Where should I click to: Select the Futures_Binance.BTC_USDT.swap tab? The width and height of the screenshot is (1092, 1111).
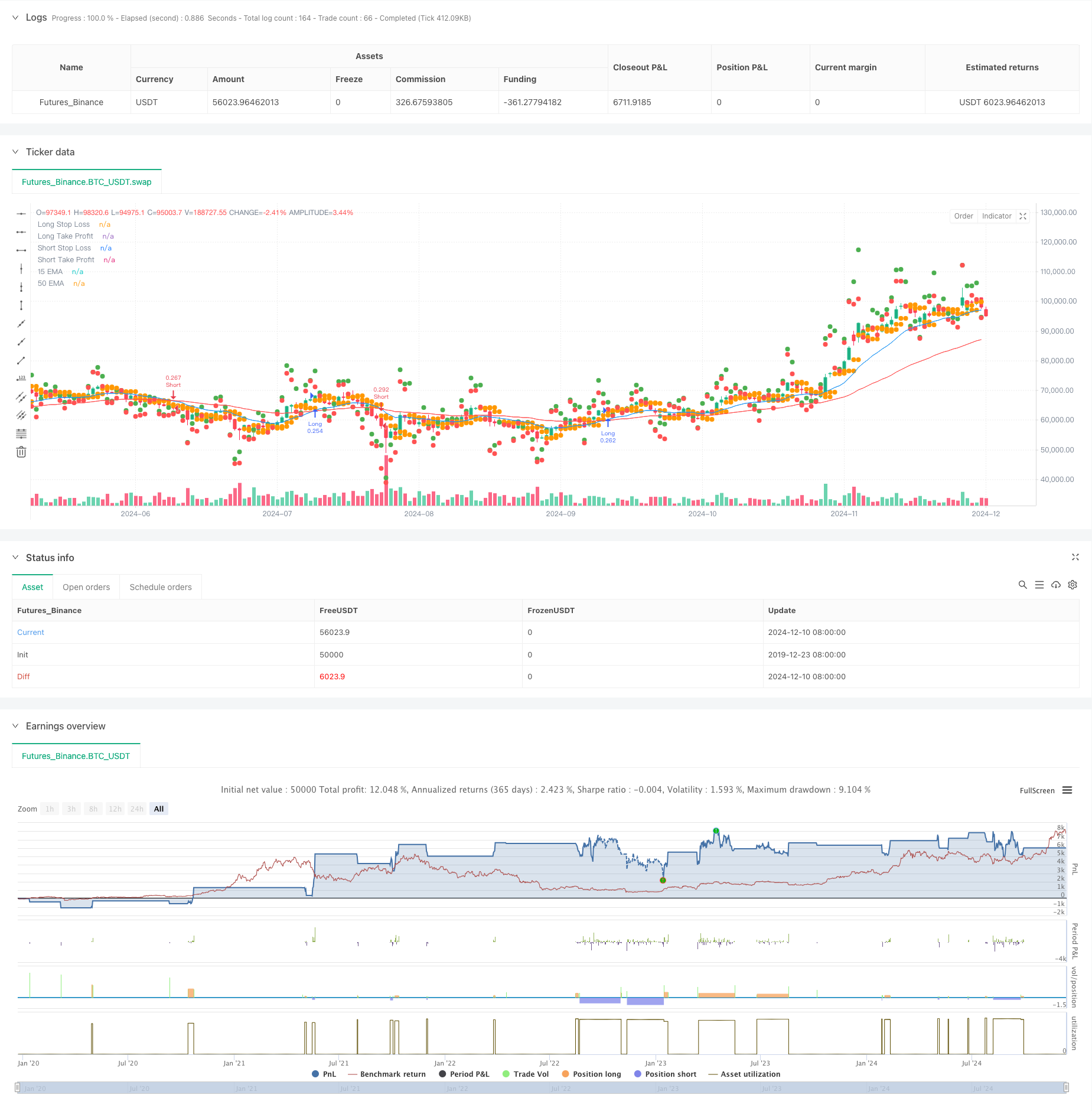pos(87,182)
